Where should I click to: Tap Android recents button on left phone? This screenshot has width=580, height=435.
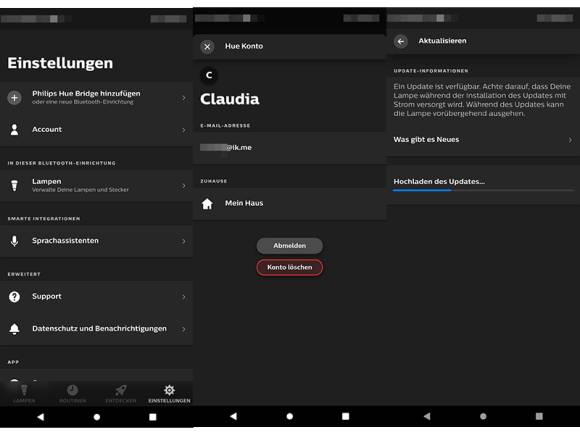coord(152,417)
